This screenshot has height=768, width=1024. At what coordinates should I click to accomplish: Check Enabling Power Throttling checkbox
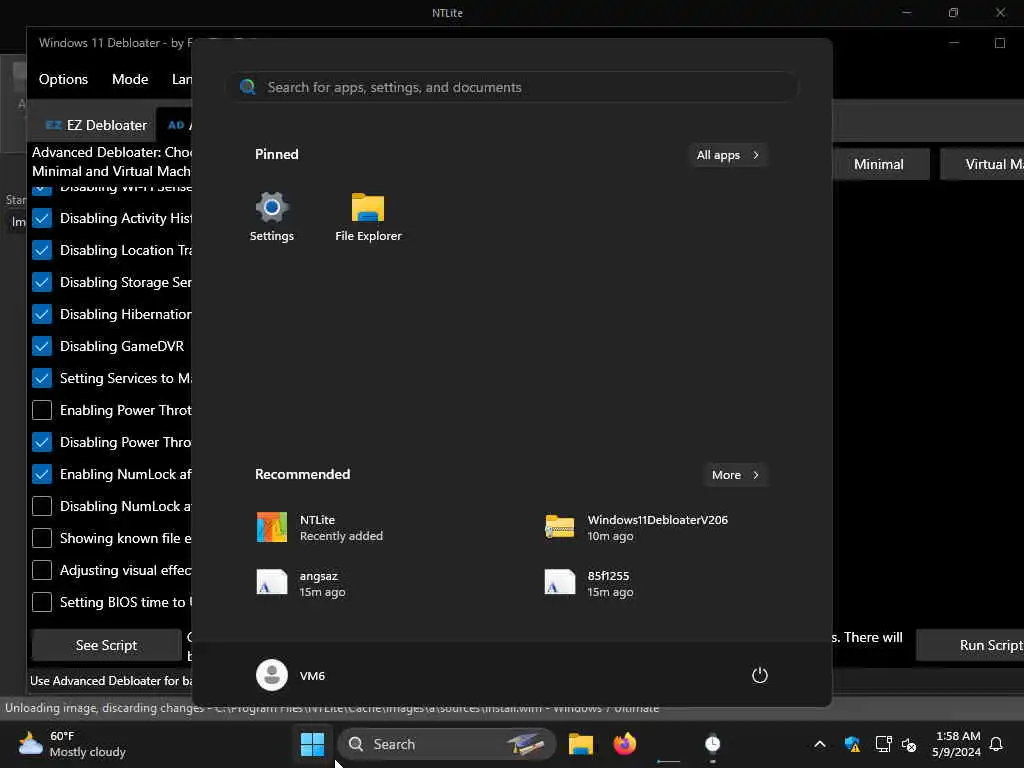point(42,410)
